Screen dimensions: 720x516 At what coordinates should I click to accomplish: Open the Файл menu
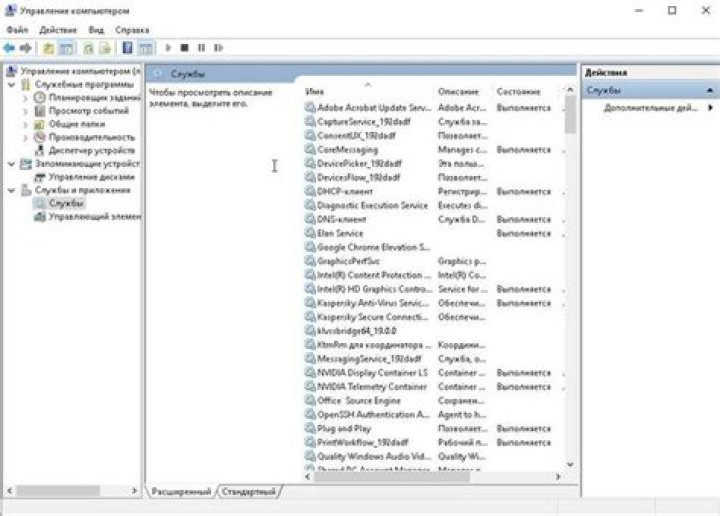[x=17, y=30]
